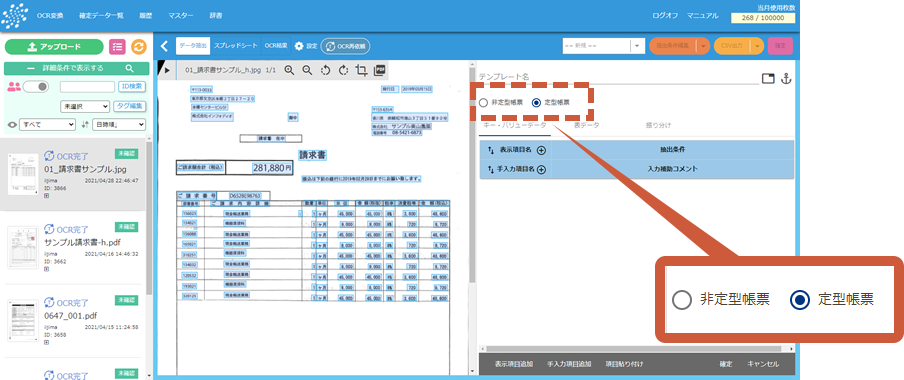Click the orange refresh icon
Image resolution: width=904 pixels, height=380 pixels.
tap(139, 47)
